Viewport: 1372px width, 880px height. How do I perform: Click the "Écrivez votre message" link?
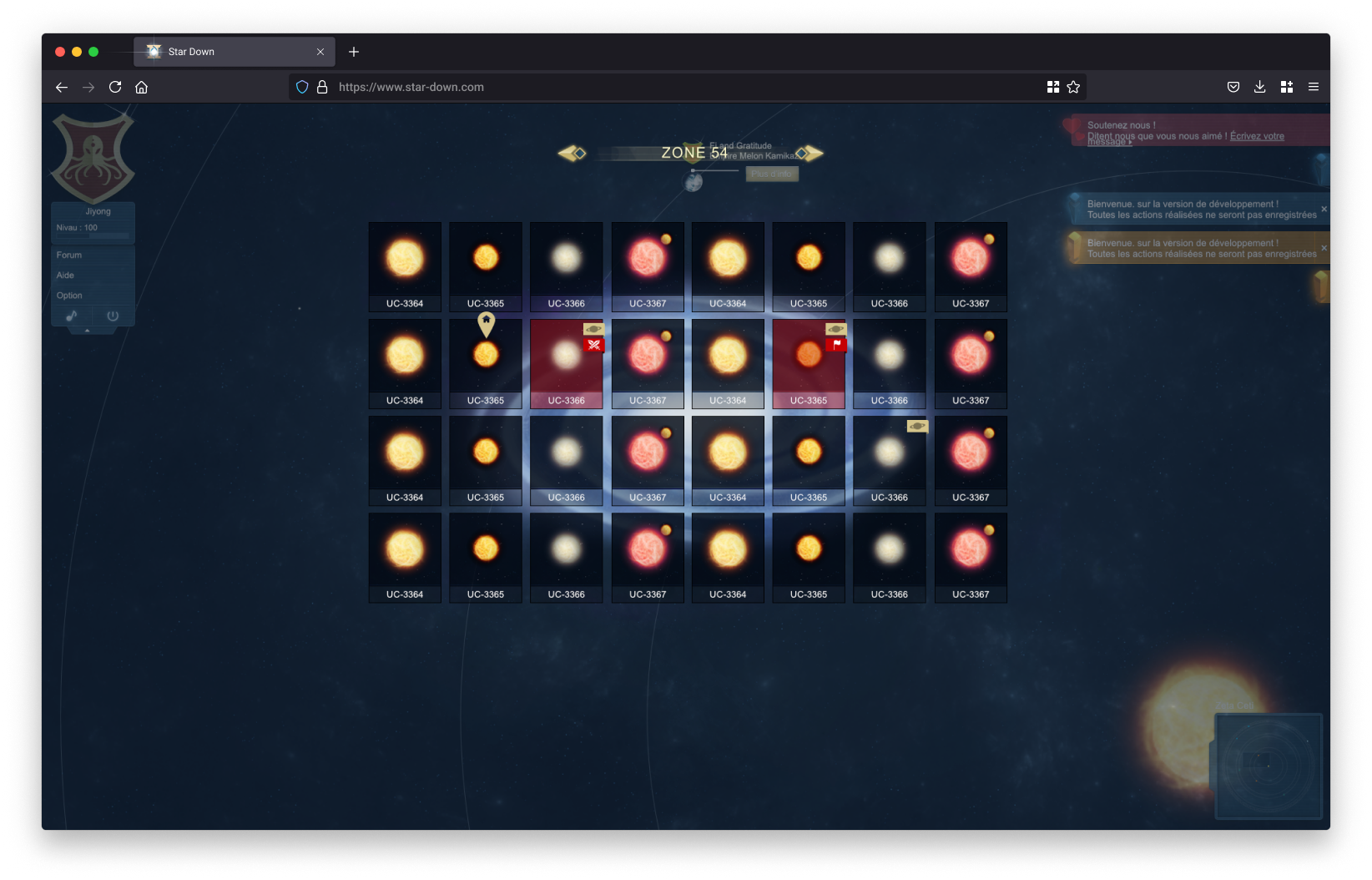(1256, 137)
